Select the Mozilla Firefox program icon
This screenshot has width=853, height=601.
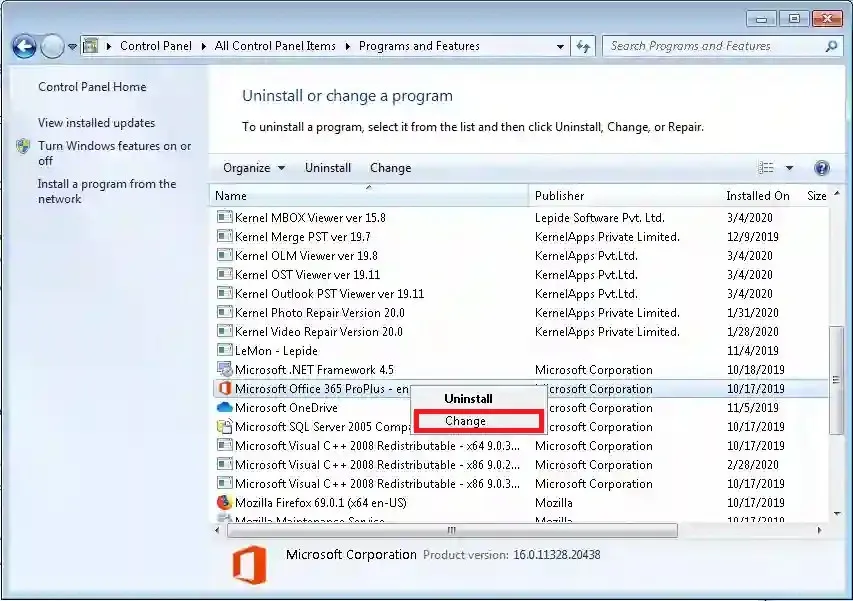tap(222, 502)
